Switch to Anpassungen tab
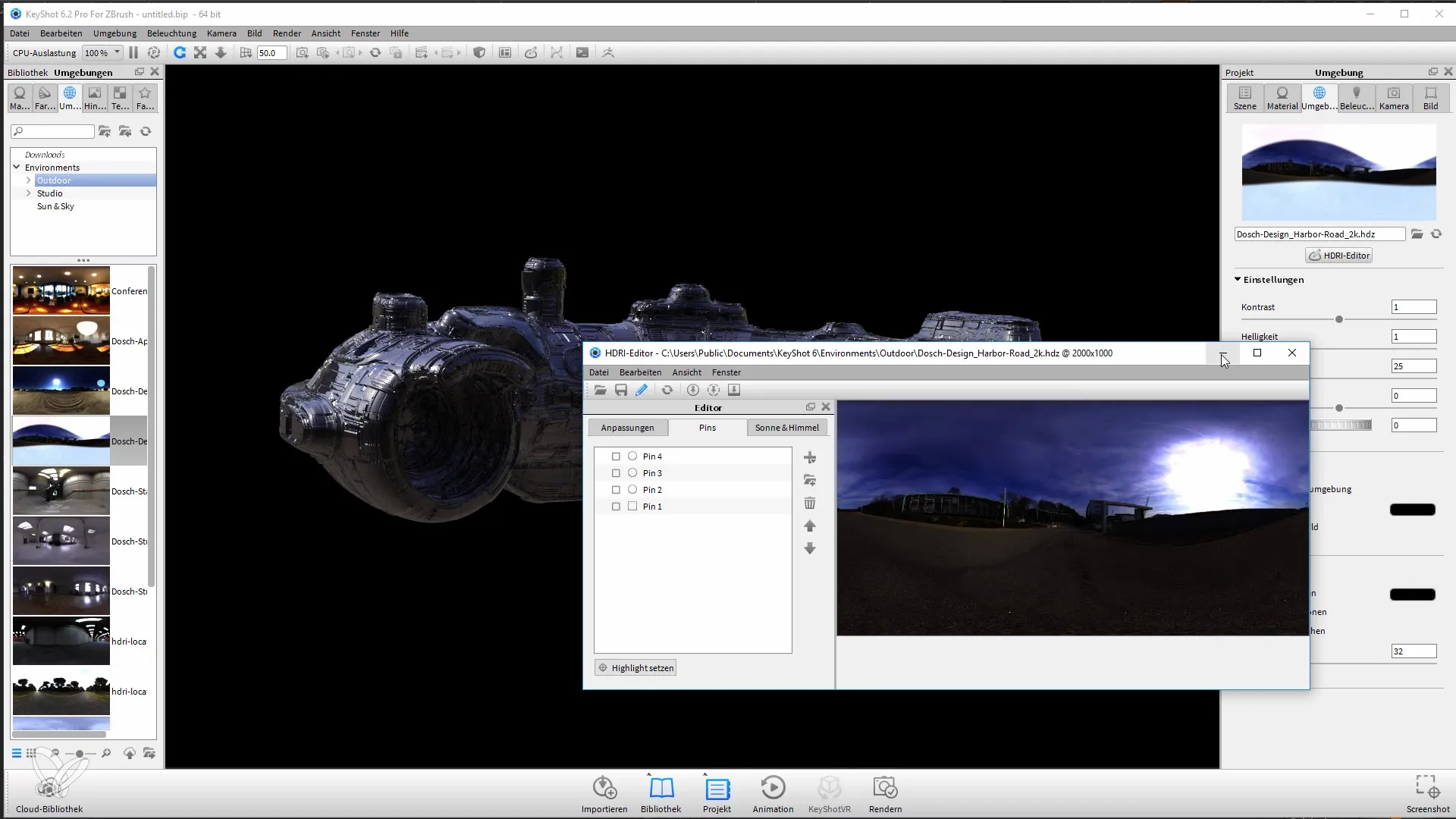The image size is (1456, 819). click(x=628, y=428)
